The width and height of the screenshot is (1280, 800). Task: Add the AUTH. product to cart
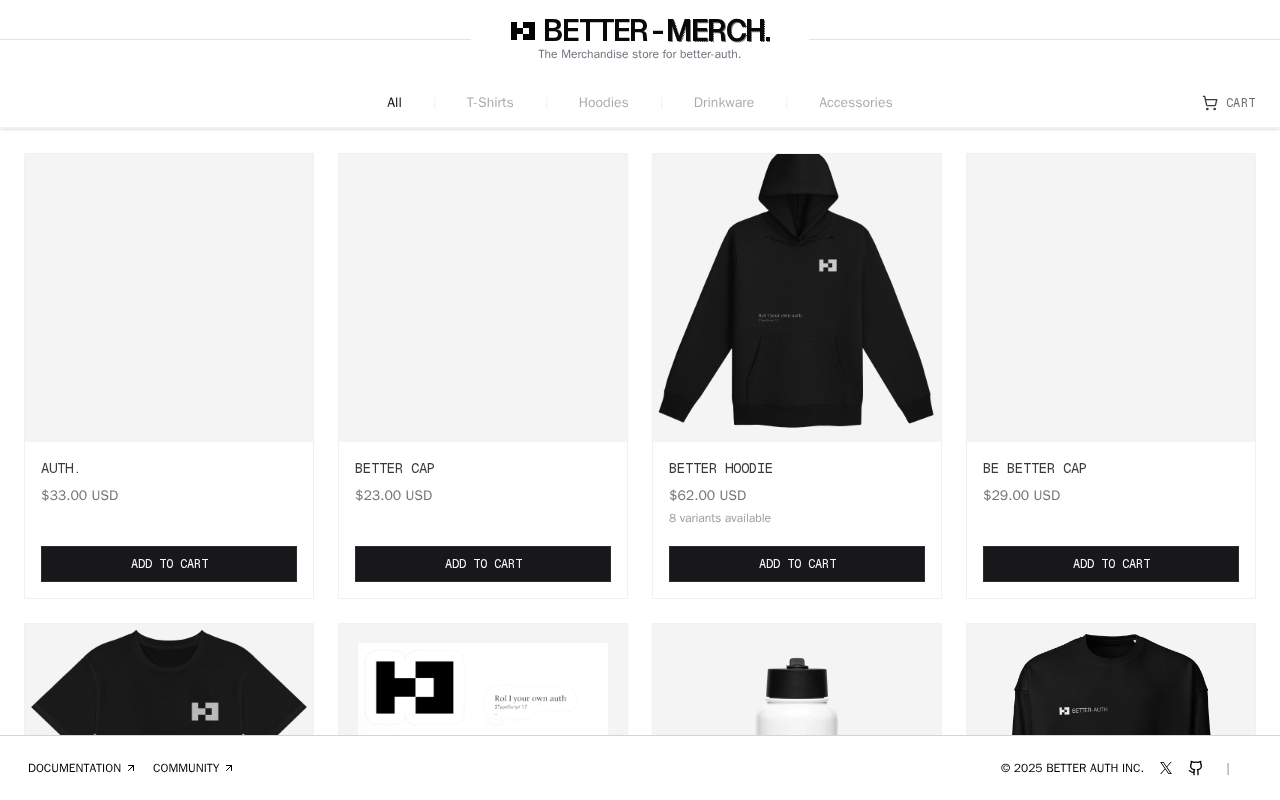click(x=169, y=564)
